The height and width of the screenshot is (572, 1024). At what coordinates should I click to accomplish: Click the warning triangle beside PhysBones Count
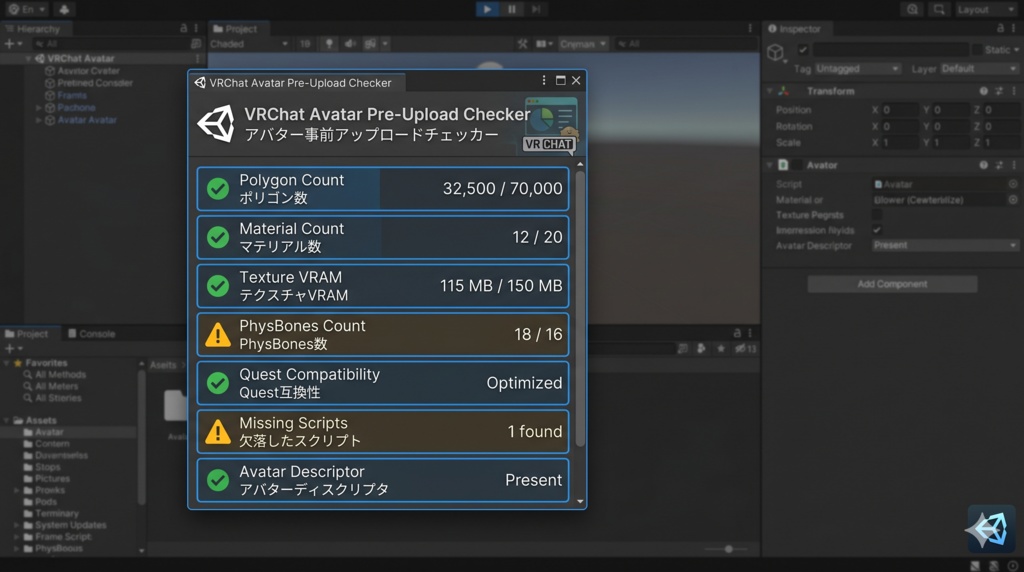tap(217, 334)
